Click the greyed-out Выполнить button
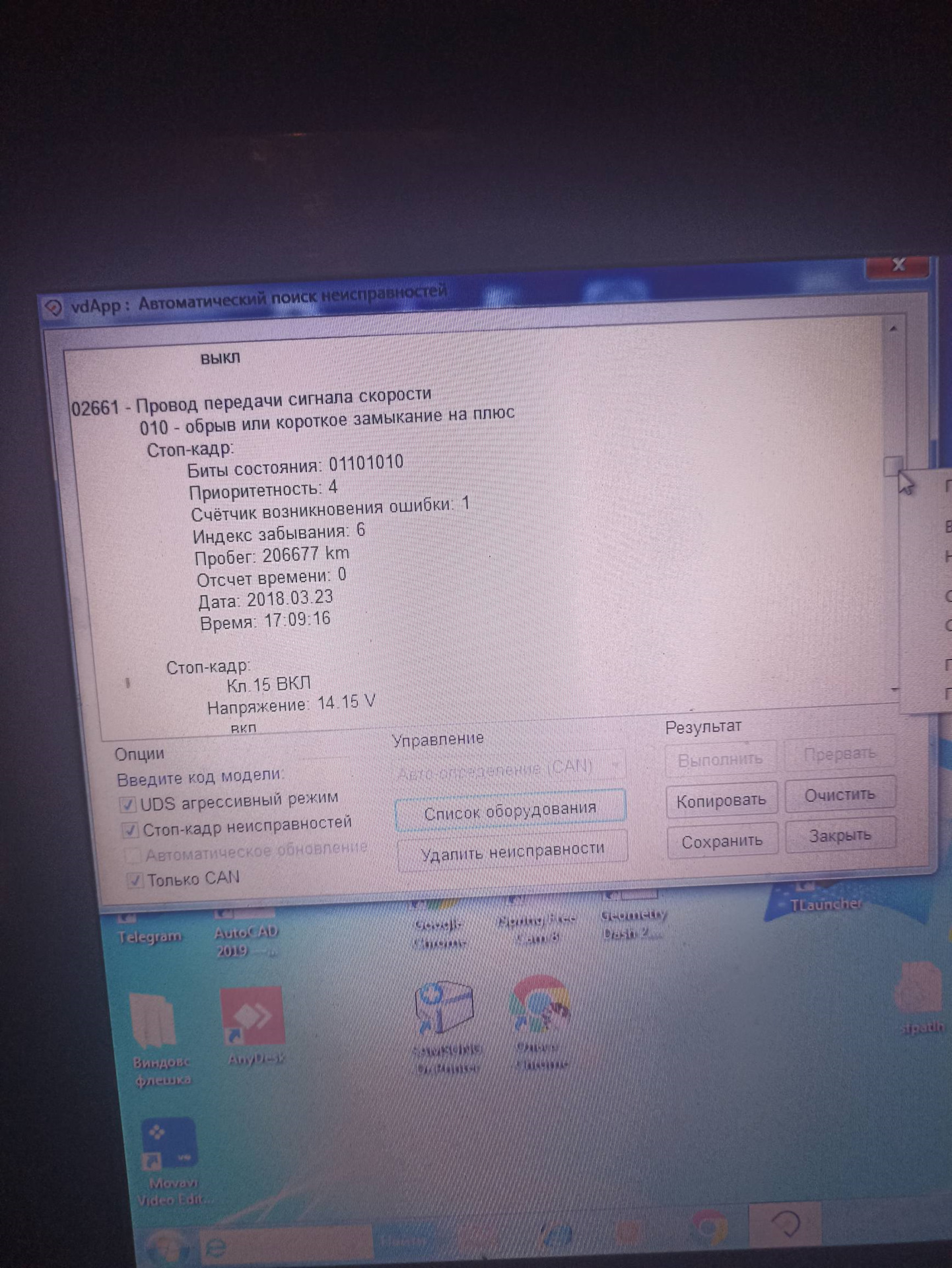 pos(720,759)
